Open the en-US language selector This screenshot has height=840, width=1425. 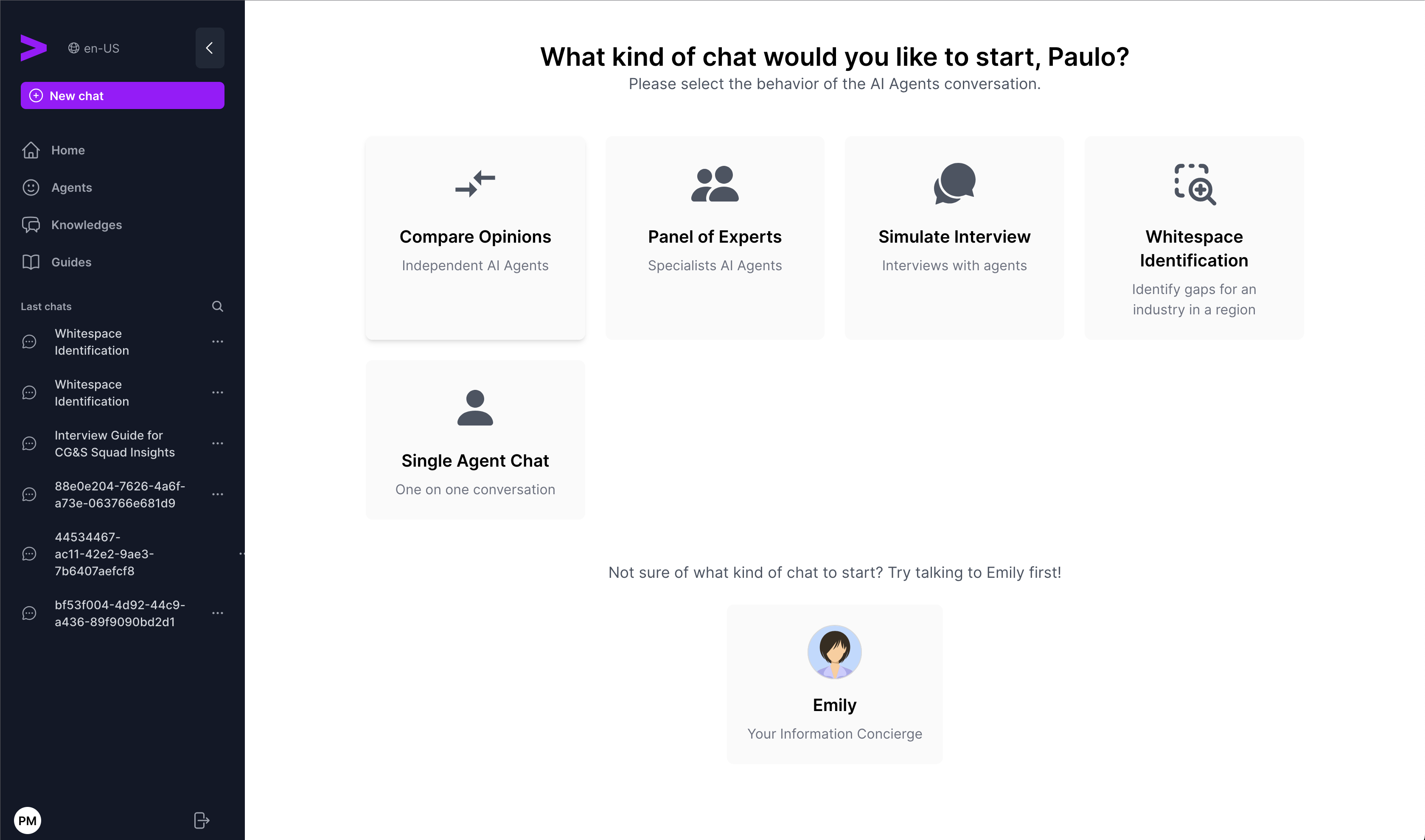(x=94, y=48)
